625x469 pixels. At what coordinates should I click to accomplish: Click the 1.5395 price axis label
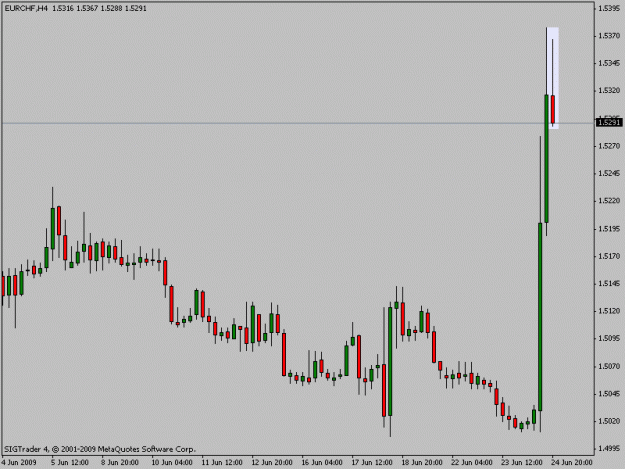point(609,8)
